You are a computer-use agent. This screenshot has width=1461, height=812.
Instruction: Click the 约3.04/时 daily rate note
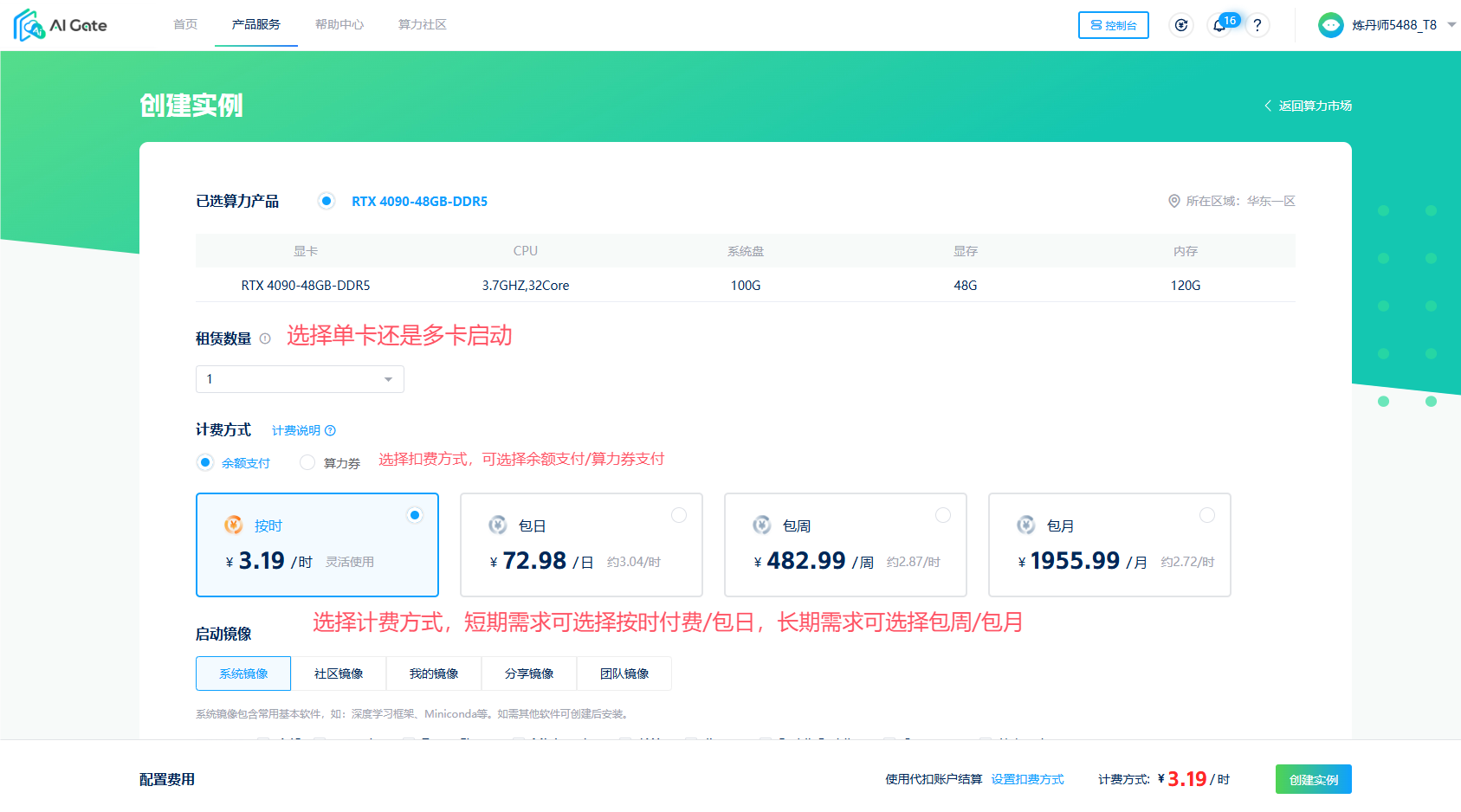coord(634,562)
